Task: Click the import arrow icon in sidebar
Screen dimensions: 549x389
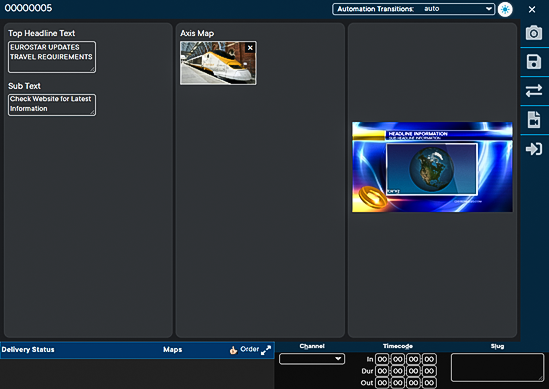Action: (534, 149)
